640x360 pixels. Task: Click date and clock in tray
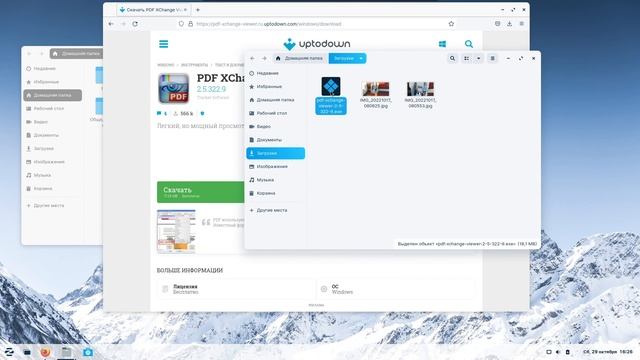608,352
